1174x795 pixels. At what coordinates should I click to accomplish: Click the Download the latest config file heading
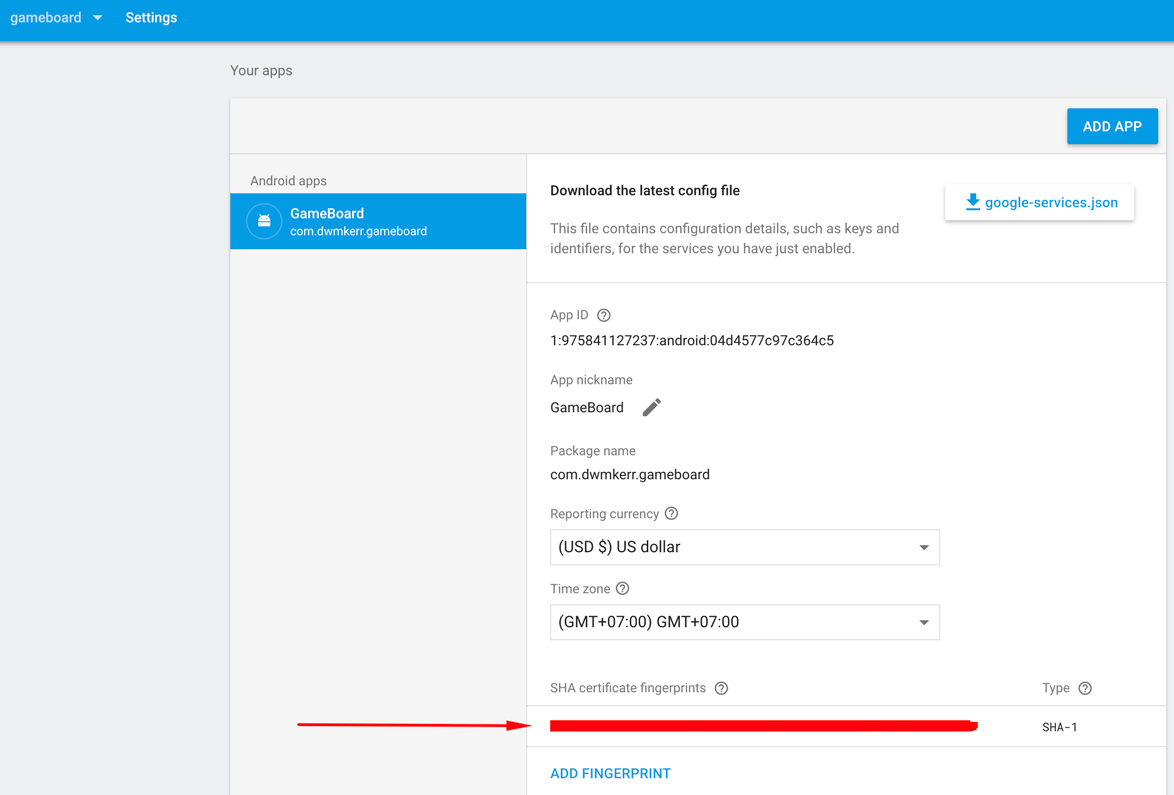coord(645,191)
